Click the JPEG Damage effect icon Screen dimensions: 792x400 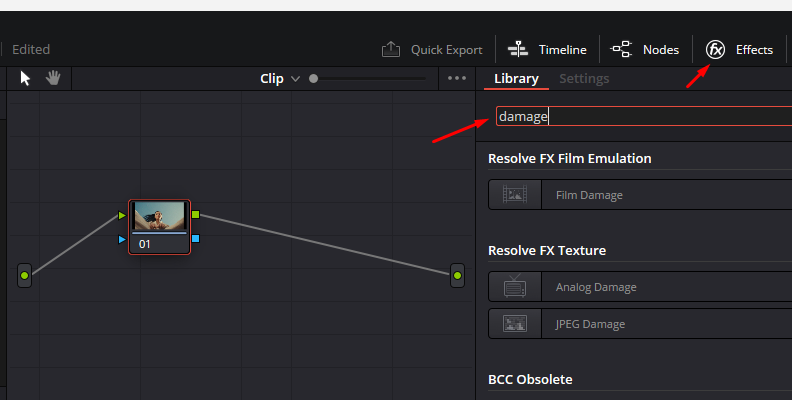click(515, 324)
